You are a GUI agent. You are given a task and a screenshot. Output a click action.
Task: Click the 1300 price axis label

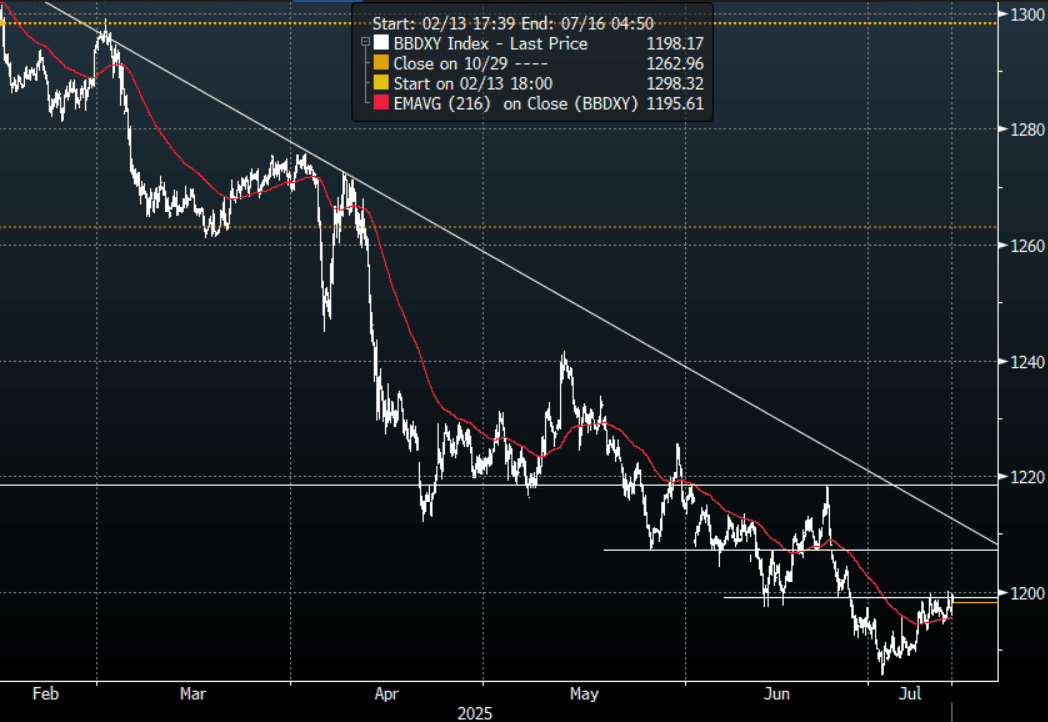pyautogui.click(x=1027, y=15)
